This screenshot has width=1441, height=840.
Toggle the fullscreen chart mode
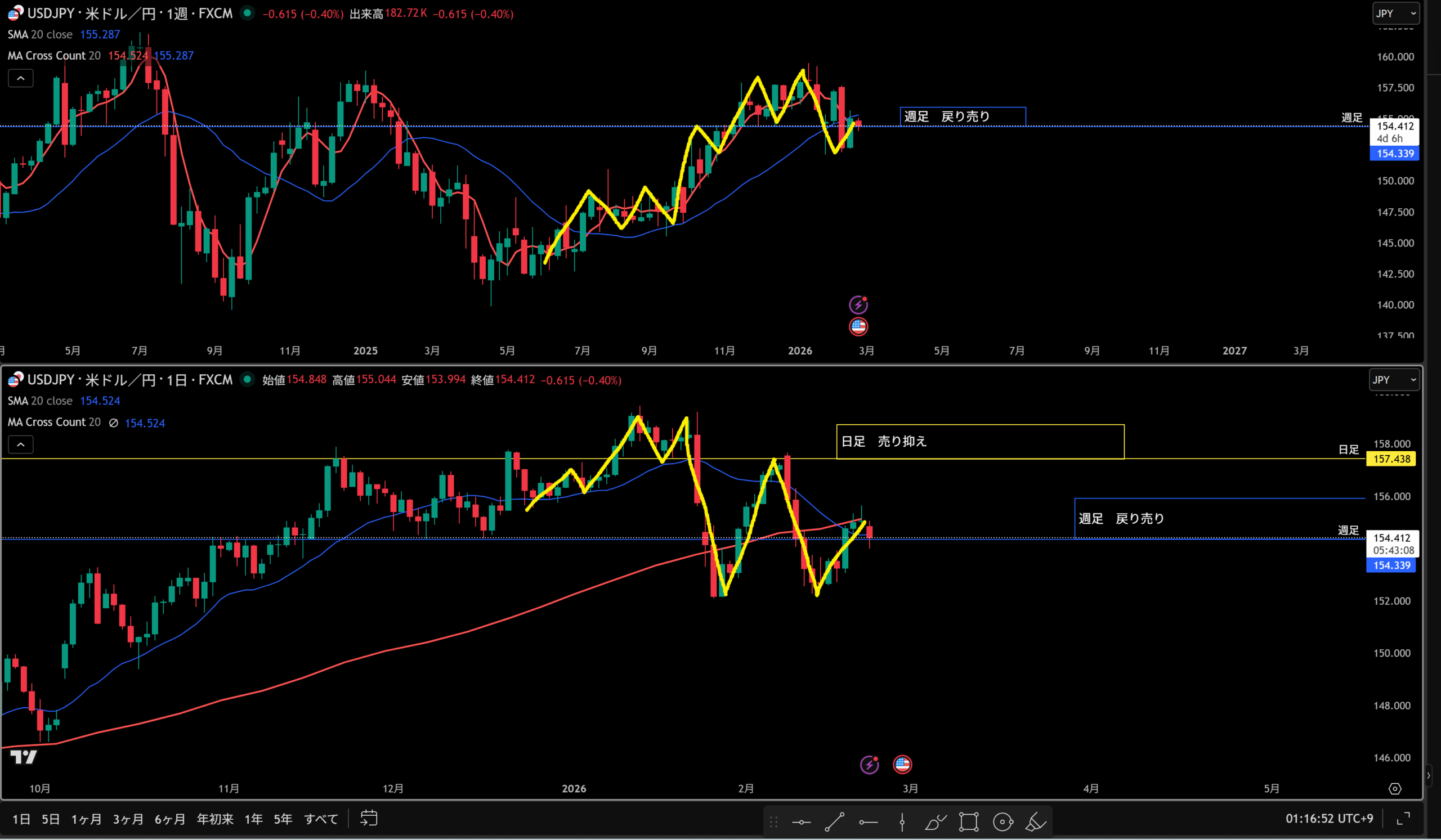click(x=1403, y=819)
